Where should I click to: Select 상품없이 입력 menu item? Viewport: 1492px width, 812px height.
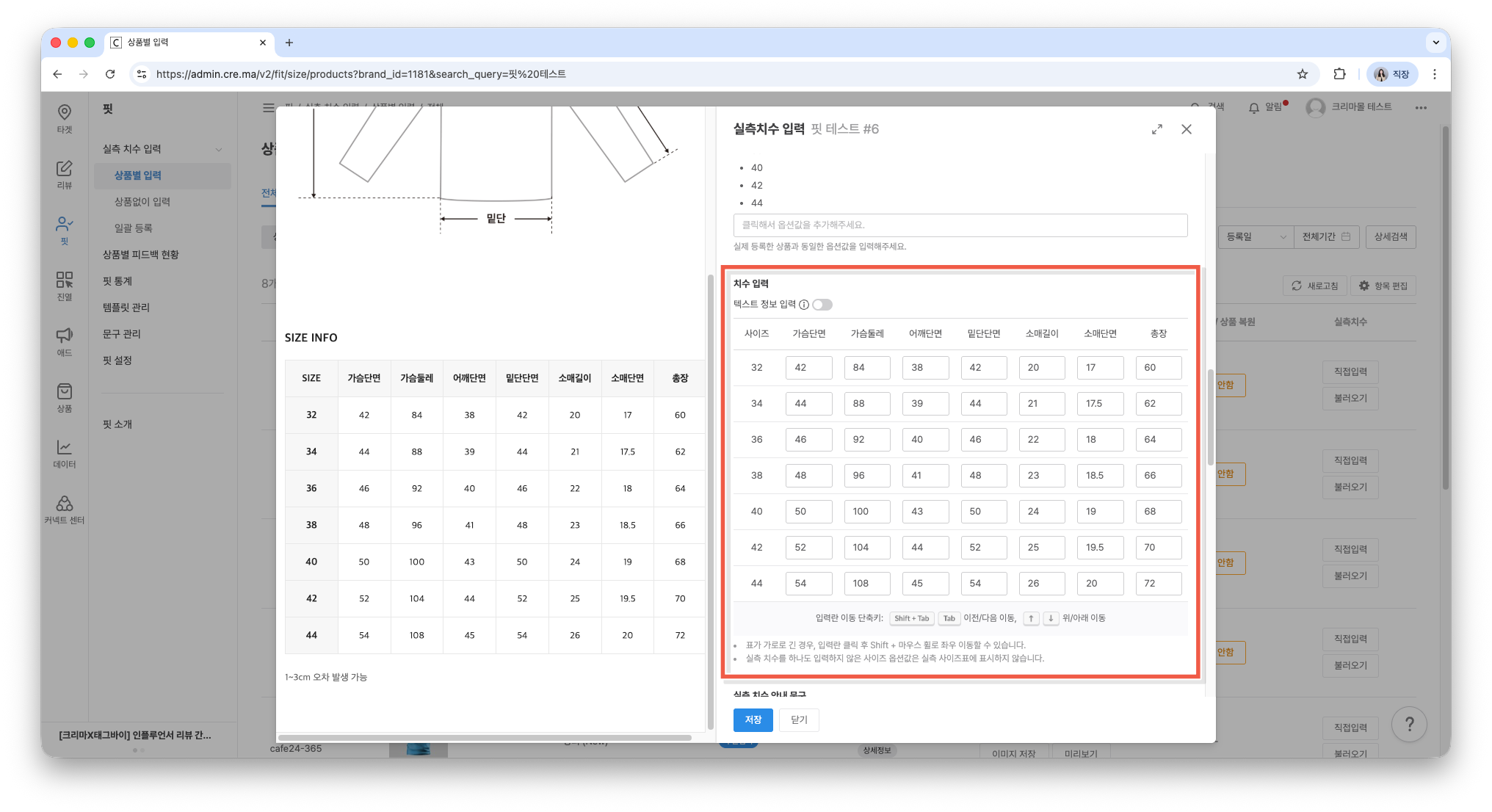pyautogui.click(x=142, y=202)
